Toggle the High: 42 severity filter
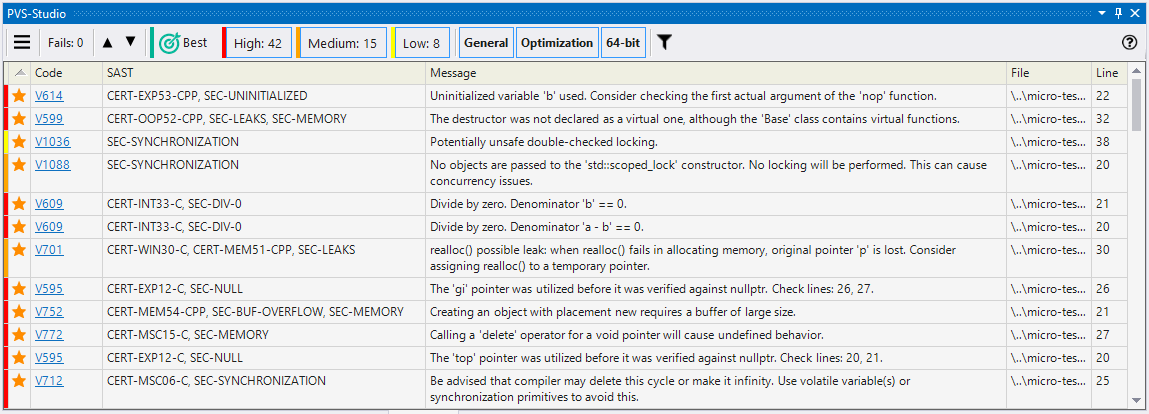 pos(257,43)
